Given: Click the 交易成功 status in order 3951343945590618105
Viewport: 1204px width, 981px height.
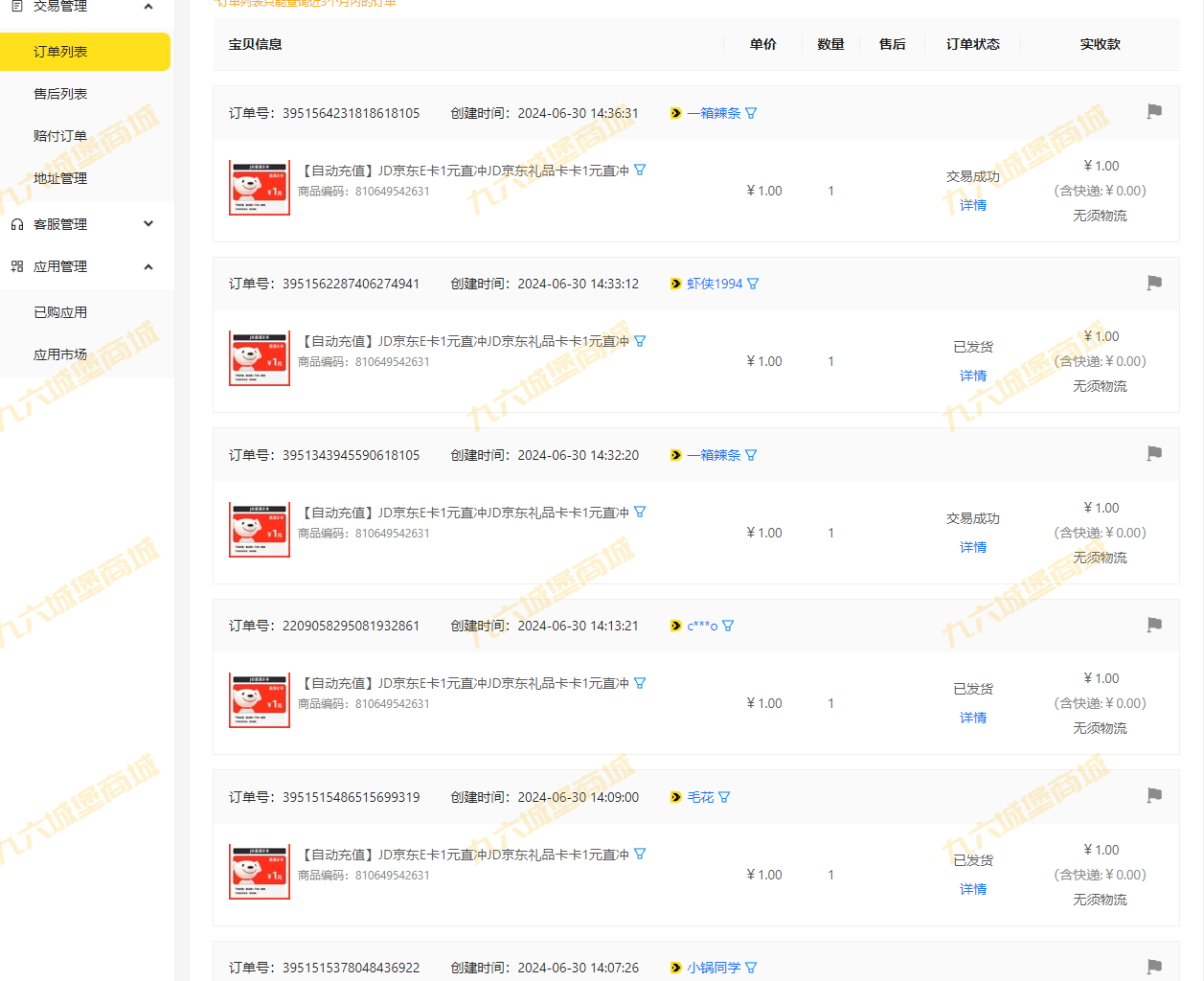Looking at the screenshot, I should pos(973,518).
